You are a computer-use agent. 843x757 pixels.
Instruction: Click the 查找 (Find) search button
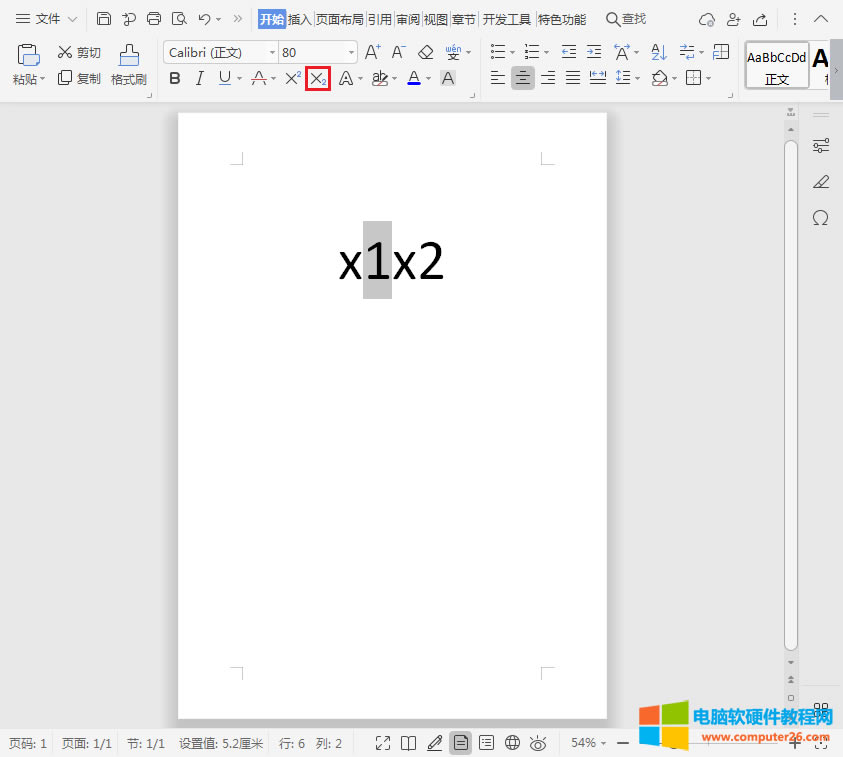click(x=626, y=19)
